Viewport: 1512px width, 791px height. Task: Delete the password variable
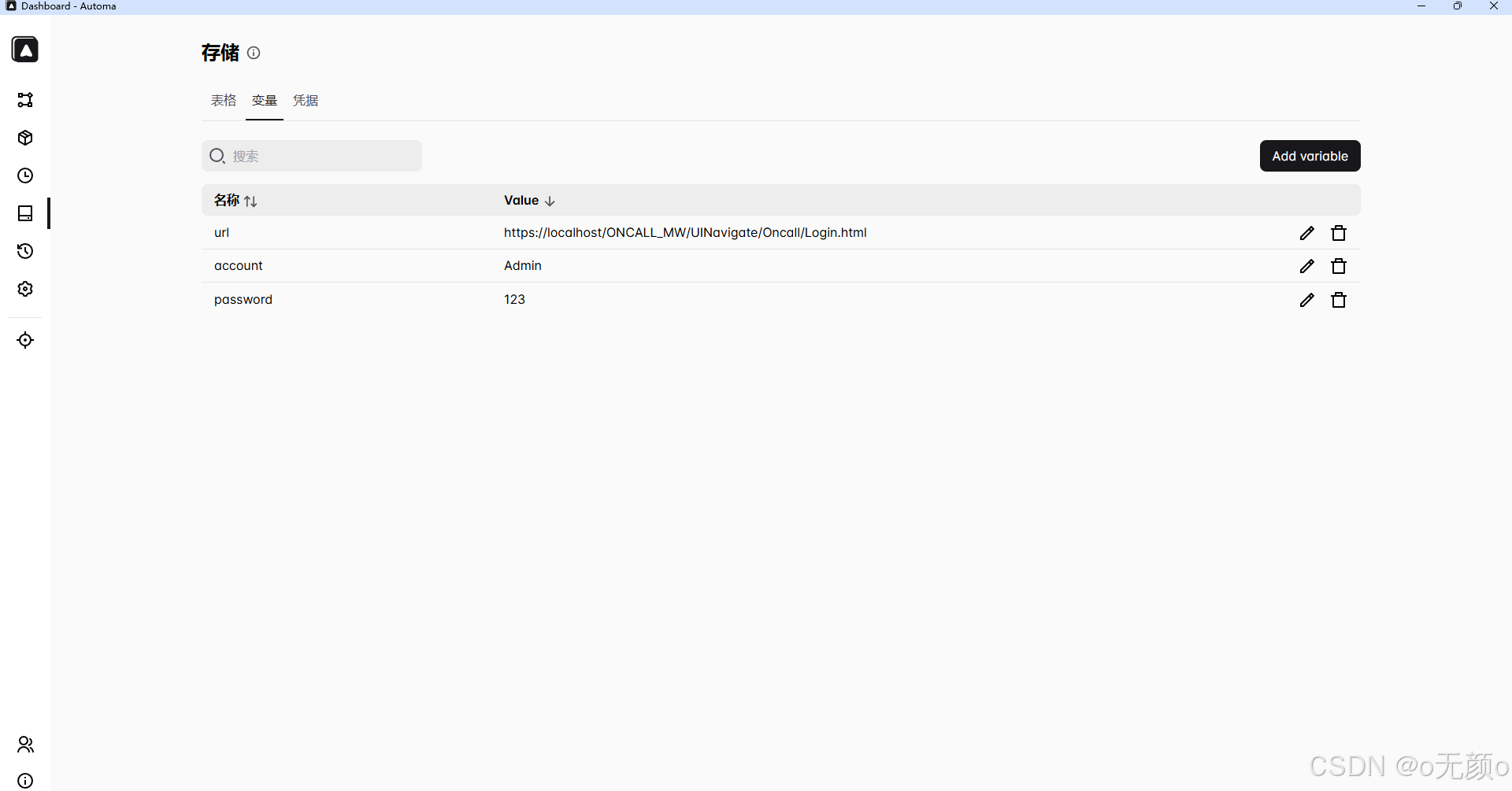point(1339,300)
